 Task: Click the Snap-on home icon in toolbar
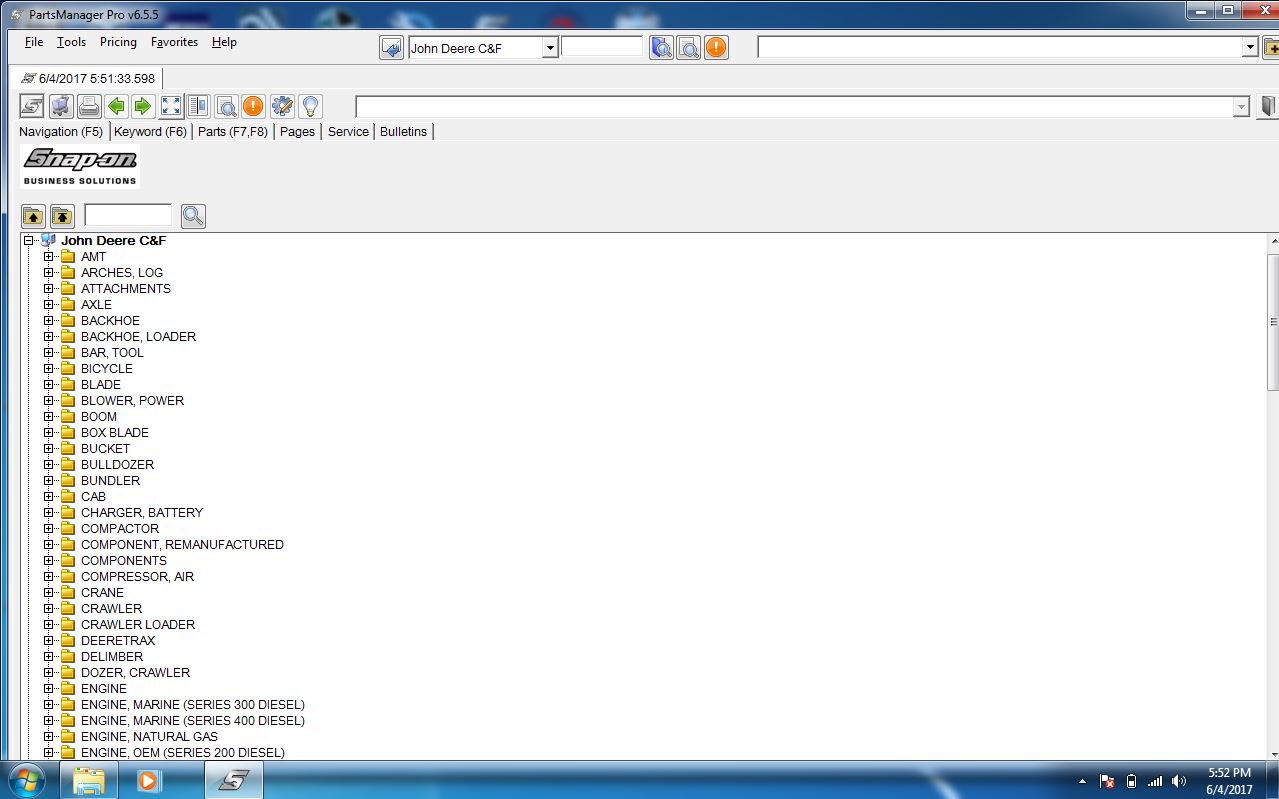(x=32, y=106)
